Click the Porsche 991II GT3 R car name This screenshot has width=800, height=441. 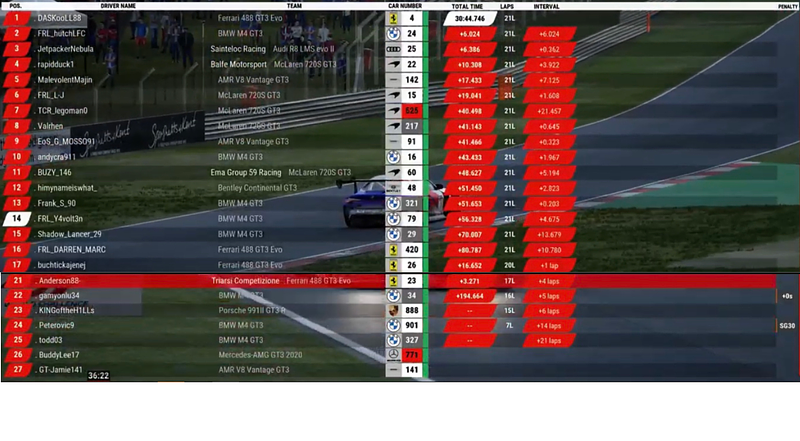[x=252, y=310]
